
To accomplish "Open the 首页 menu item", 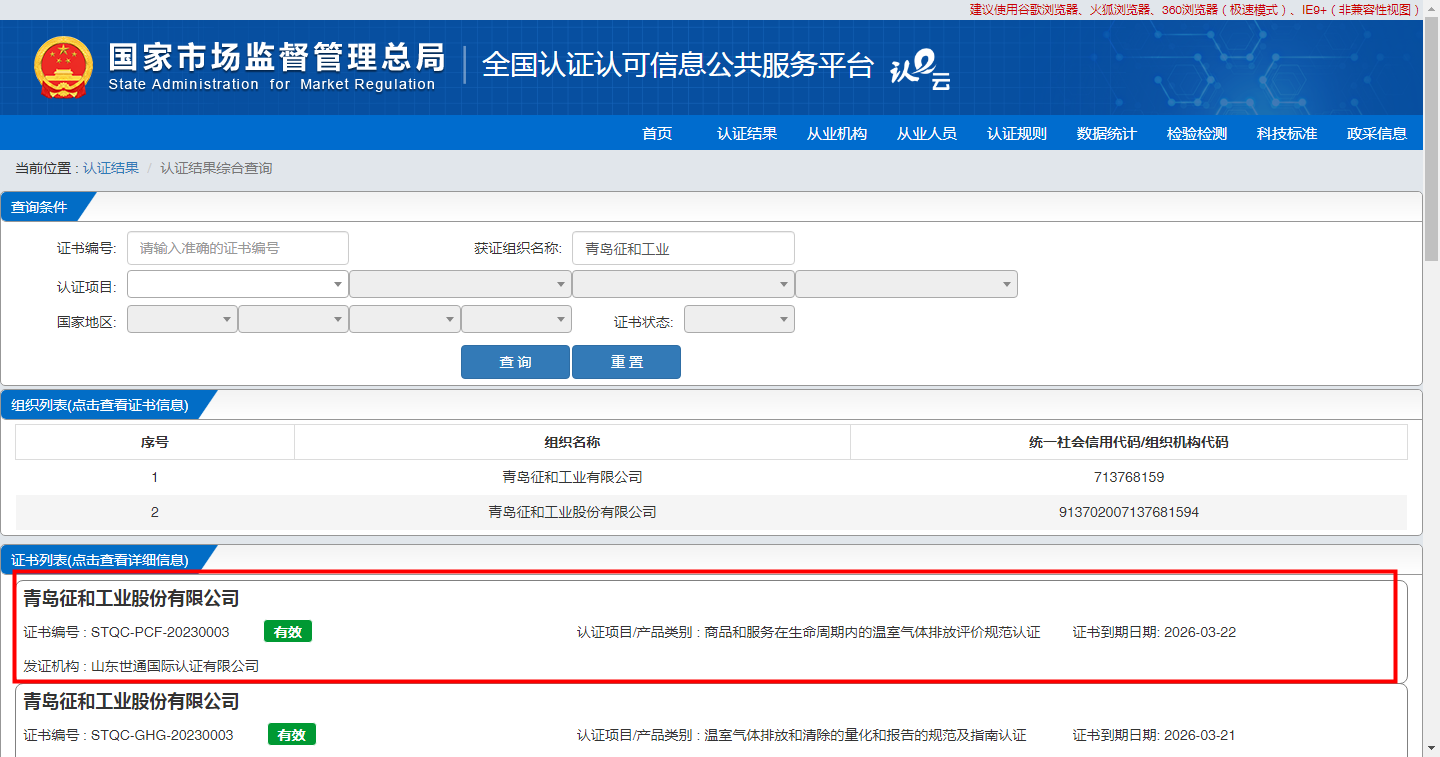I will (657, 133).
